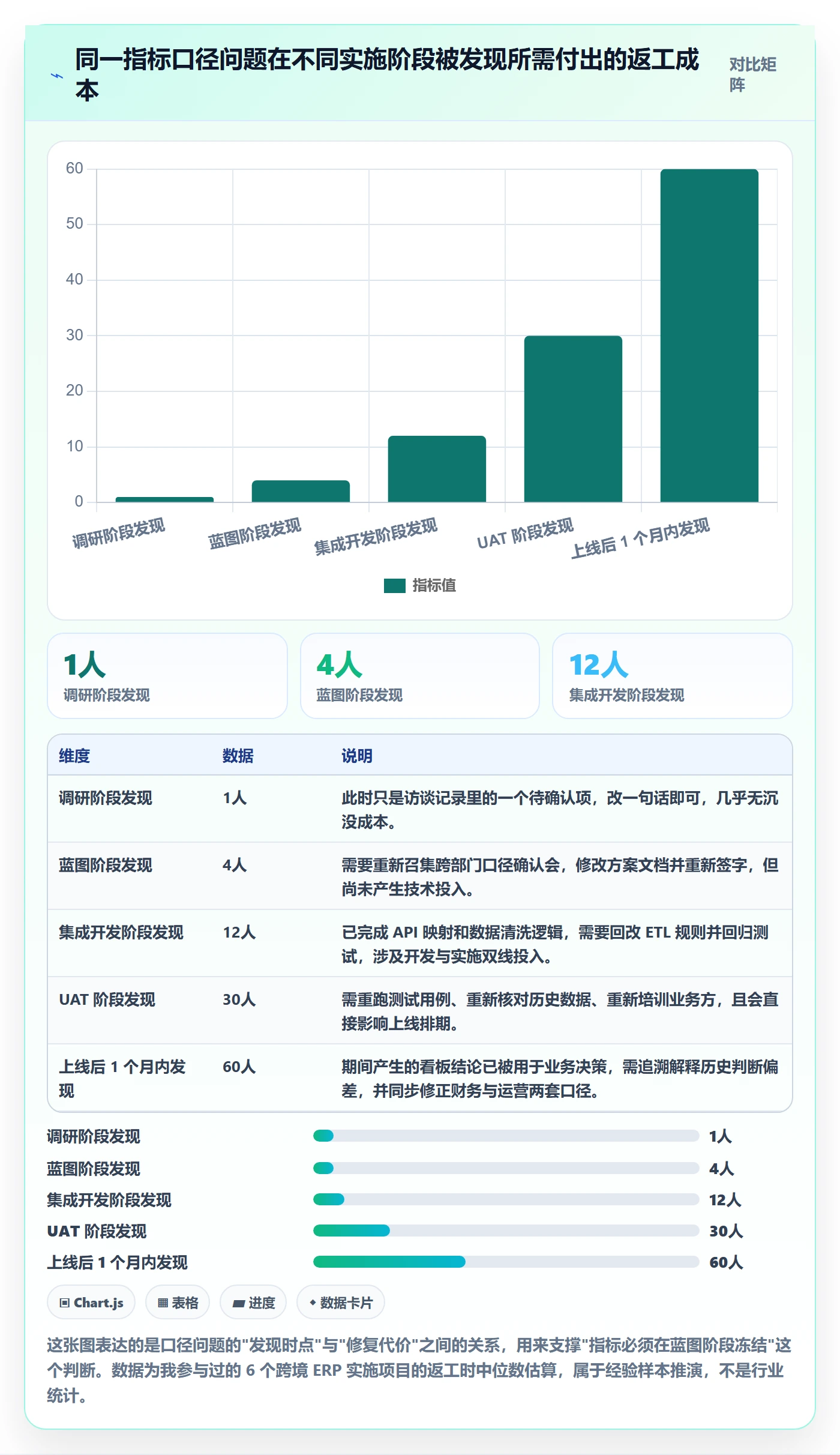Click the UAT 阶段发现 progress bar
Viewport: 840px width, 1455px height.
point(506,1231)
